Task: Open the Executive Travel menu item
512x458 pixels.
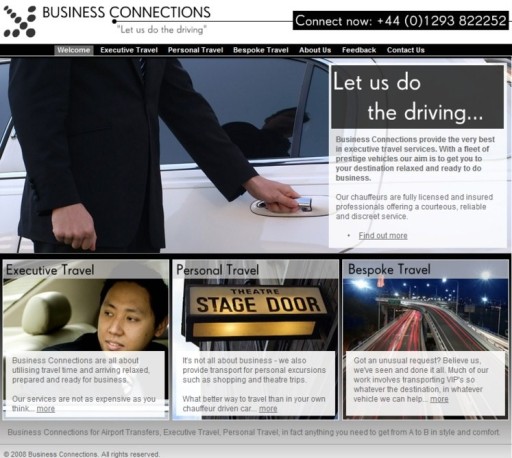Action: (x=129, y=50)
